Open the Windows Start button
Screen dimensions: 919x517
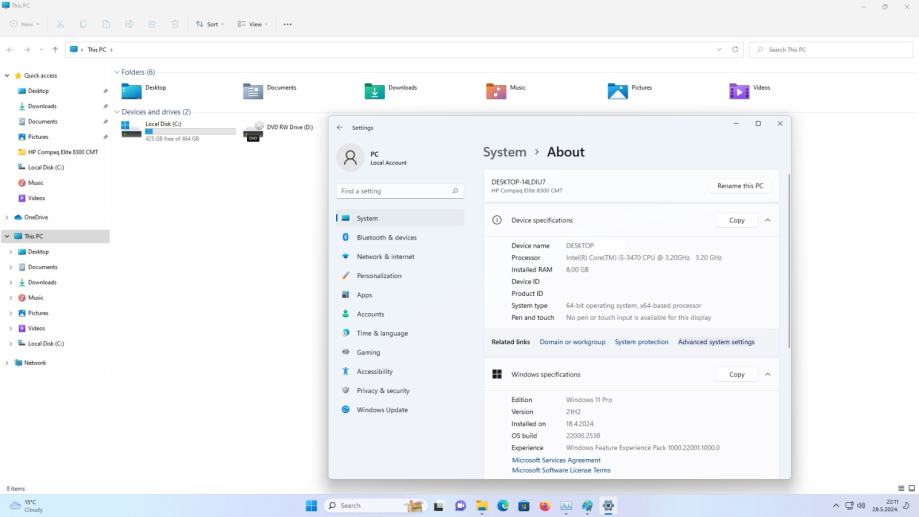pos(311,506)
